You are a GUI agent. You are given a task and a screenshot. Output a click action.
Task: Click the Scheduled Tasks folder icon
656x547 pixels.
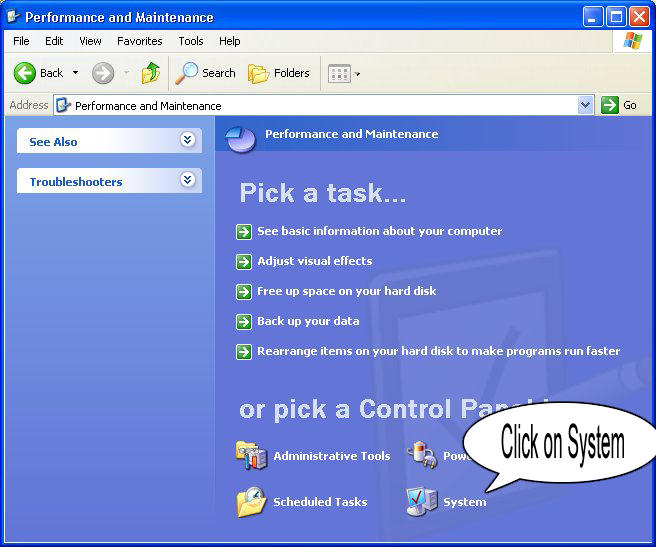pyautogui.click(x=251, y=501)
